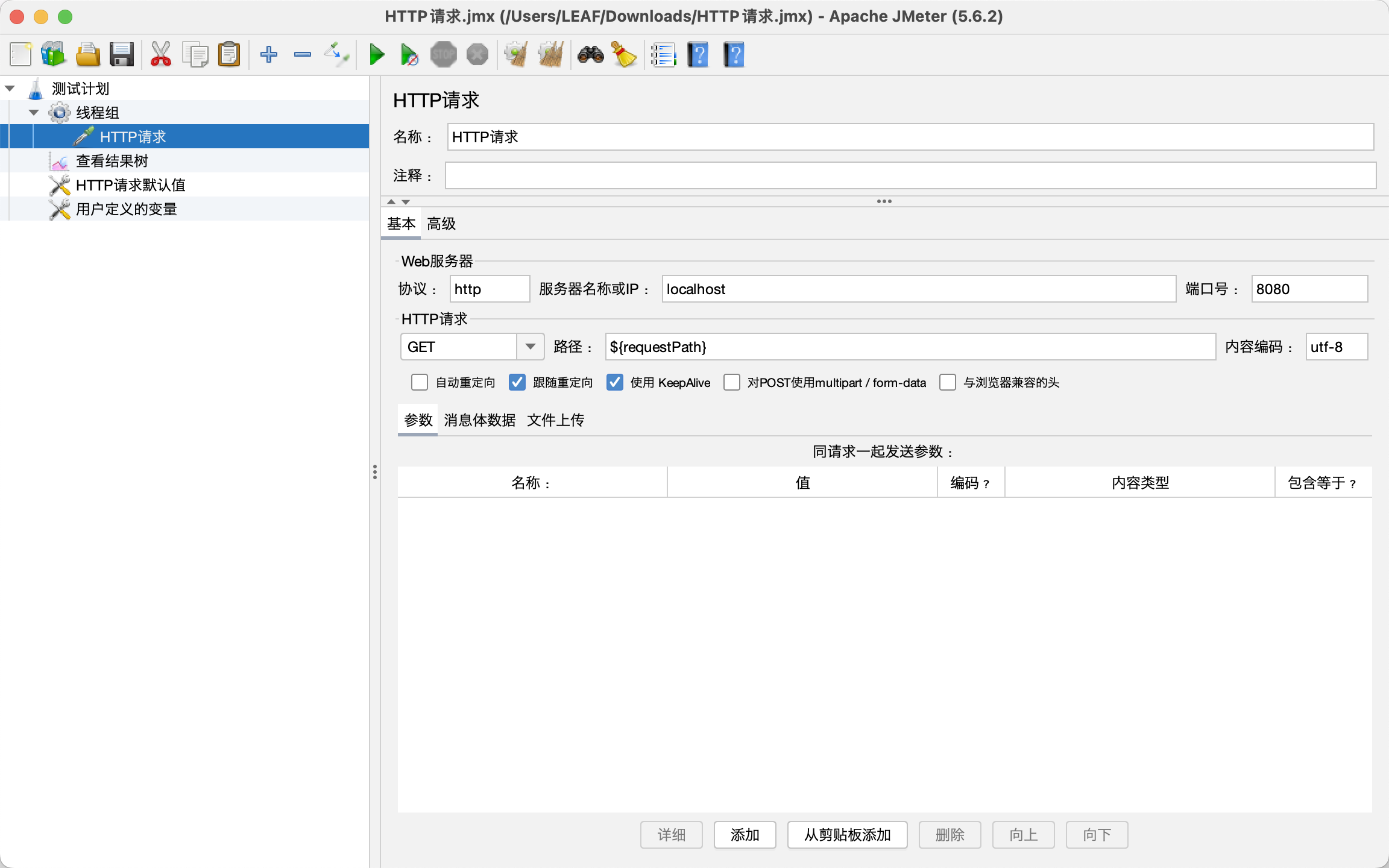The width and height of the screenshot is (1389, 868).
Task: Open the Templates icon
Action: [53, 55]
